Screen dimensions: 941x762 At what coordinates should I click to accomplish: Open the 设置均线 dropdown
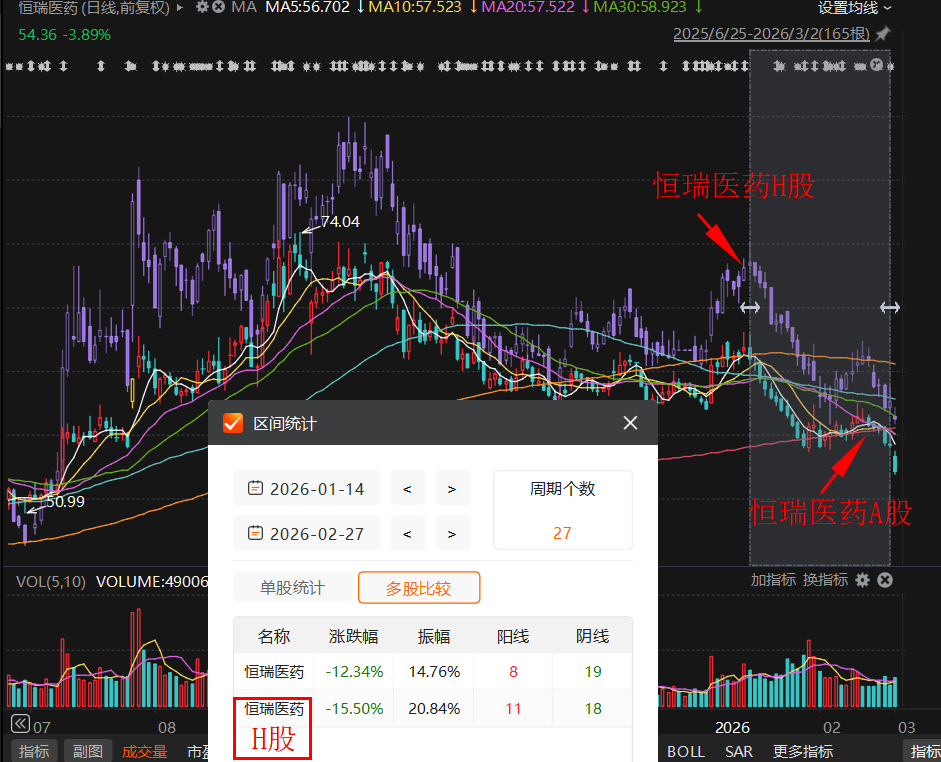850,8
